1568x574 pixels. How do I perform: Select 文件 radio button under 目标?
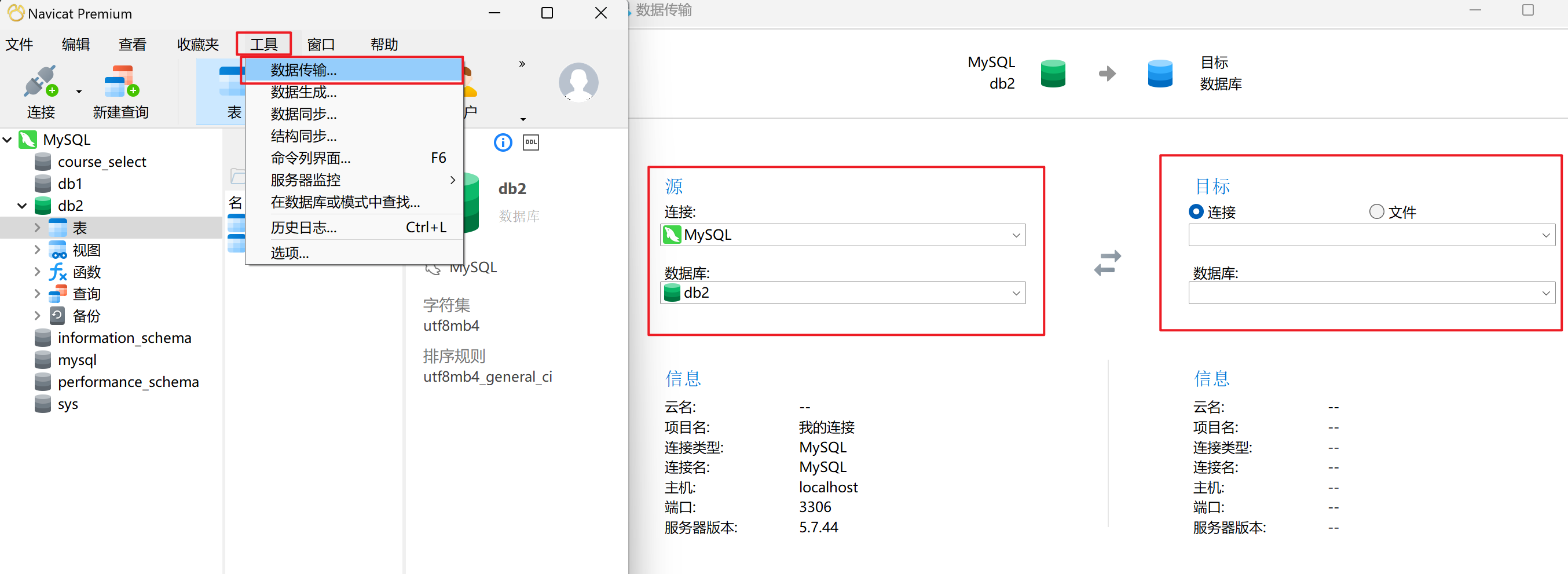1376,212
